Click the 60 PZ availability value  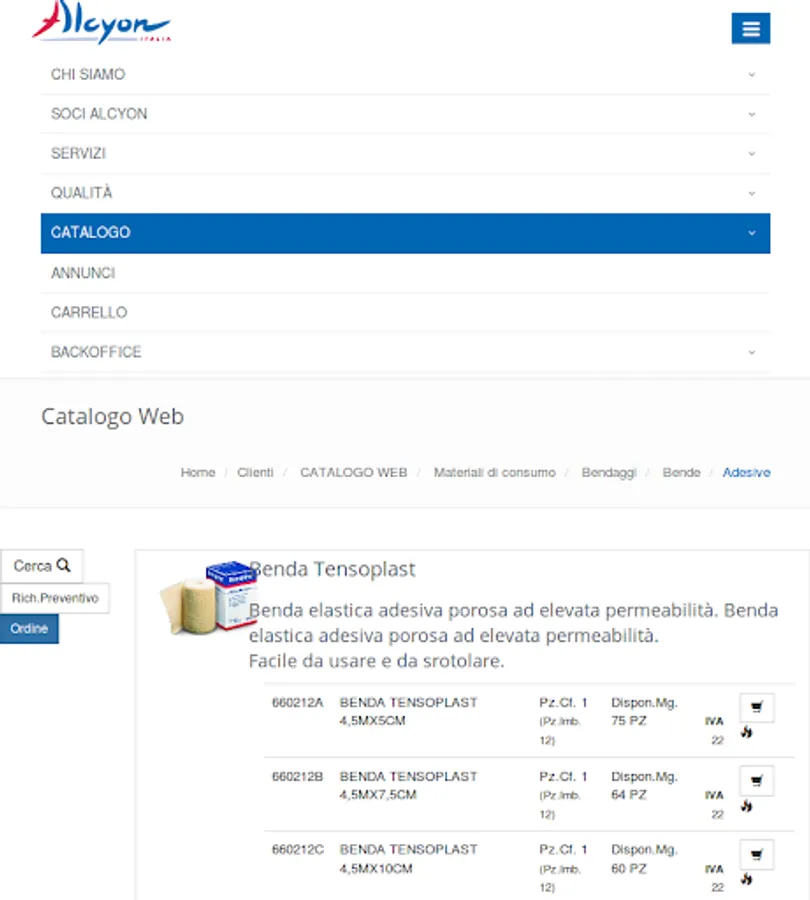tap(629, 869)
